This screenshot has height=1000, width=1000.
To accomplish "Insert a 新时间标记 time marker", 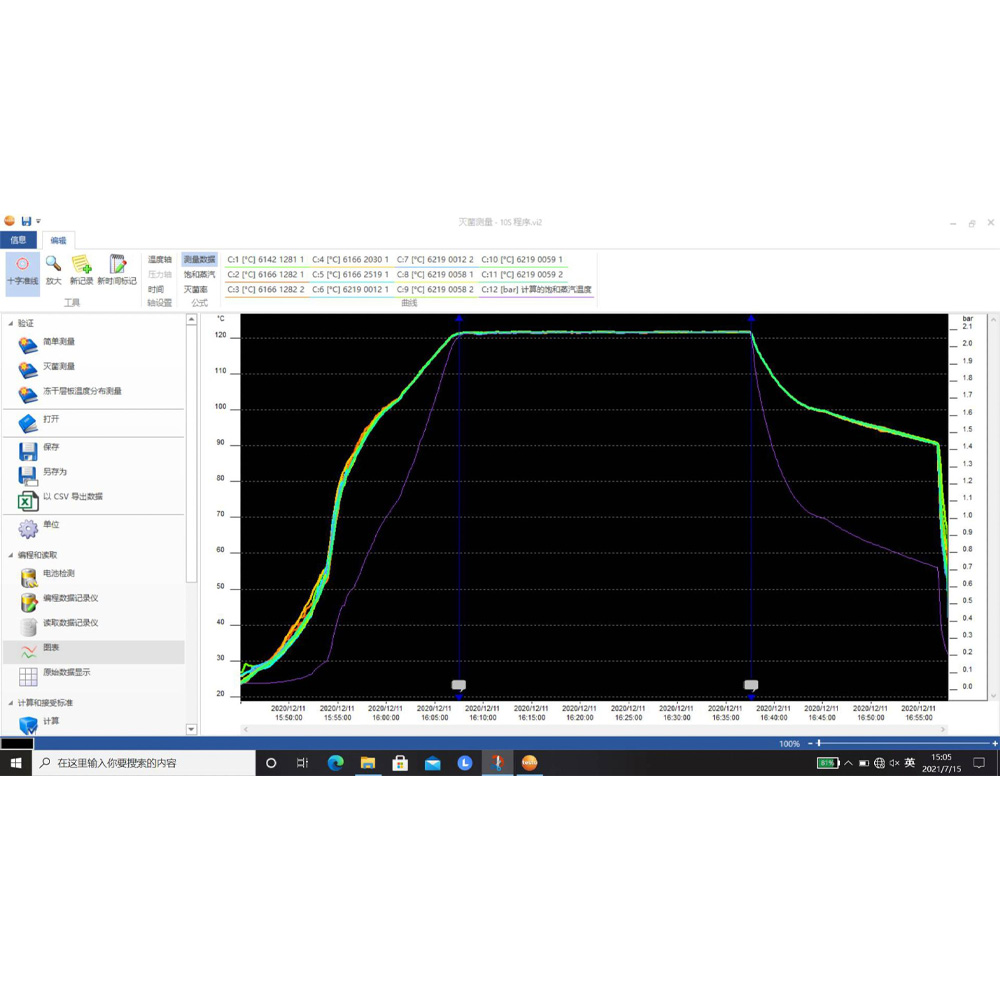I will tap(116, 269).
